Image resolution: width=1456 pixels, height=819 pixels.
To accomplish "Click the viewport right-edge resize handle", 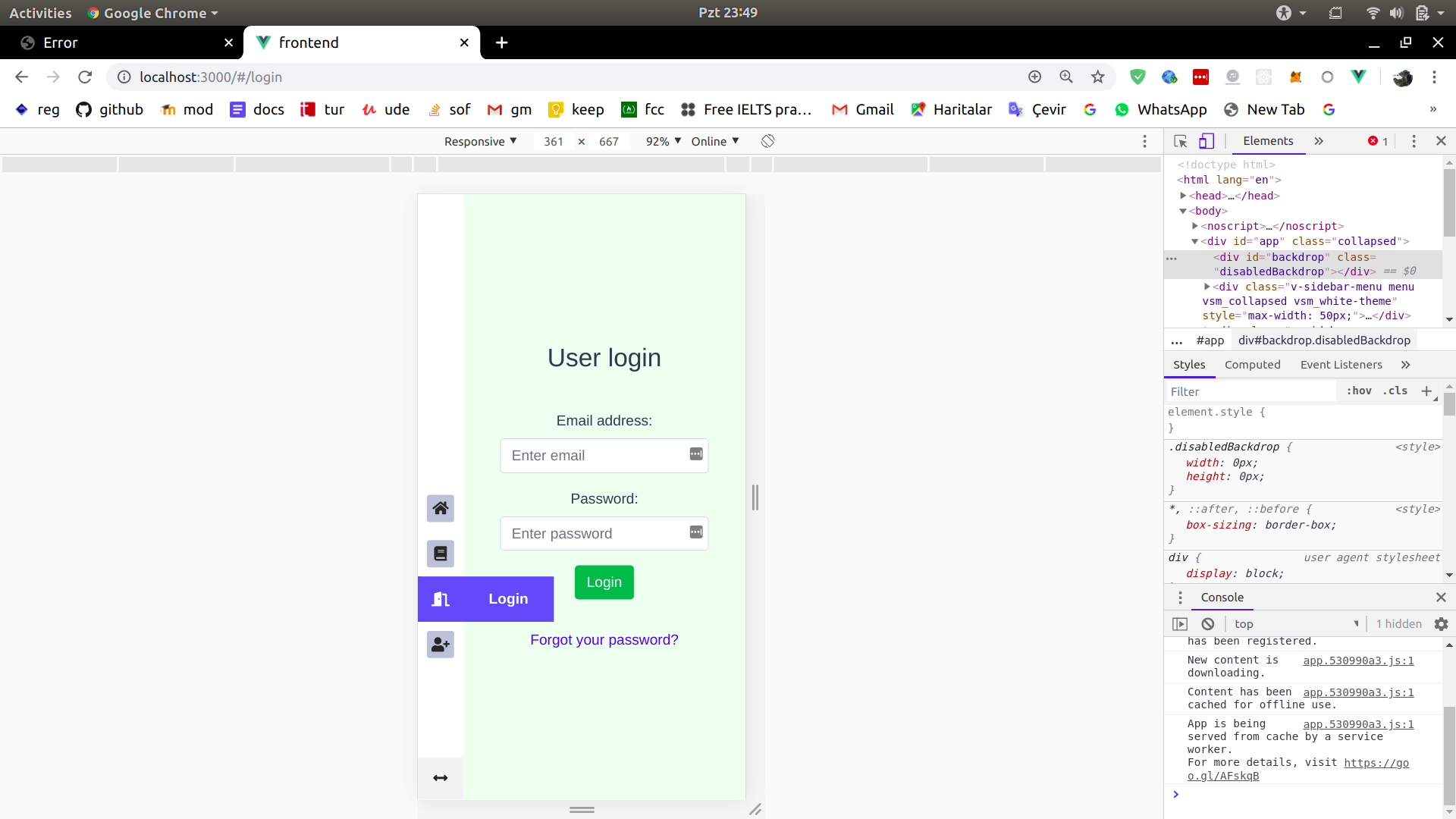I will pyautogui.click(x=755, y=497).
